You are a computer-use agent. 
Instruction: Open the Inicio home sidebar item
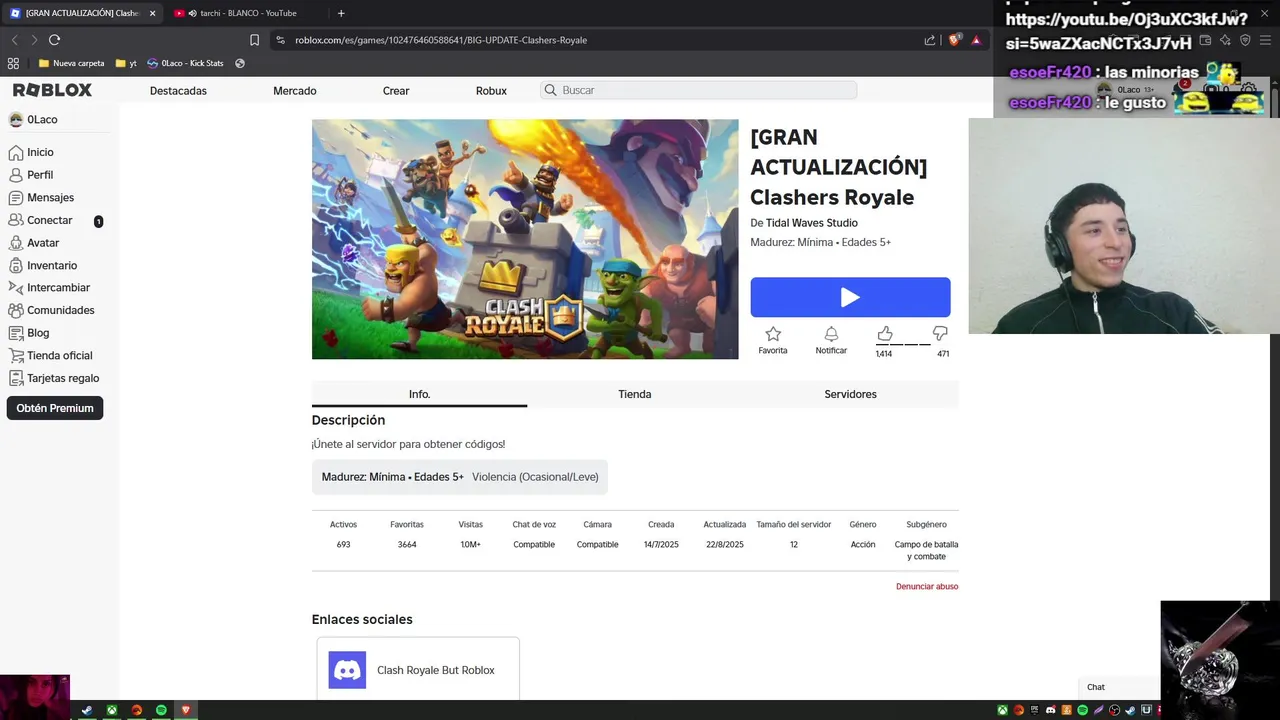coord(31,152)
